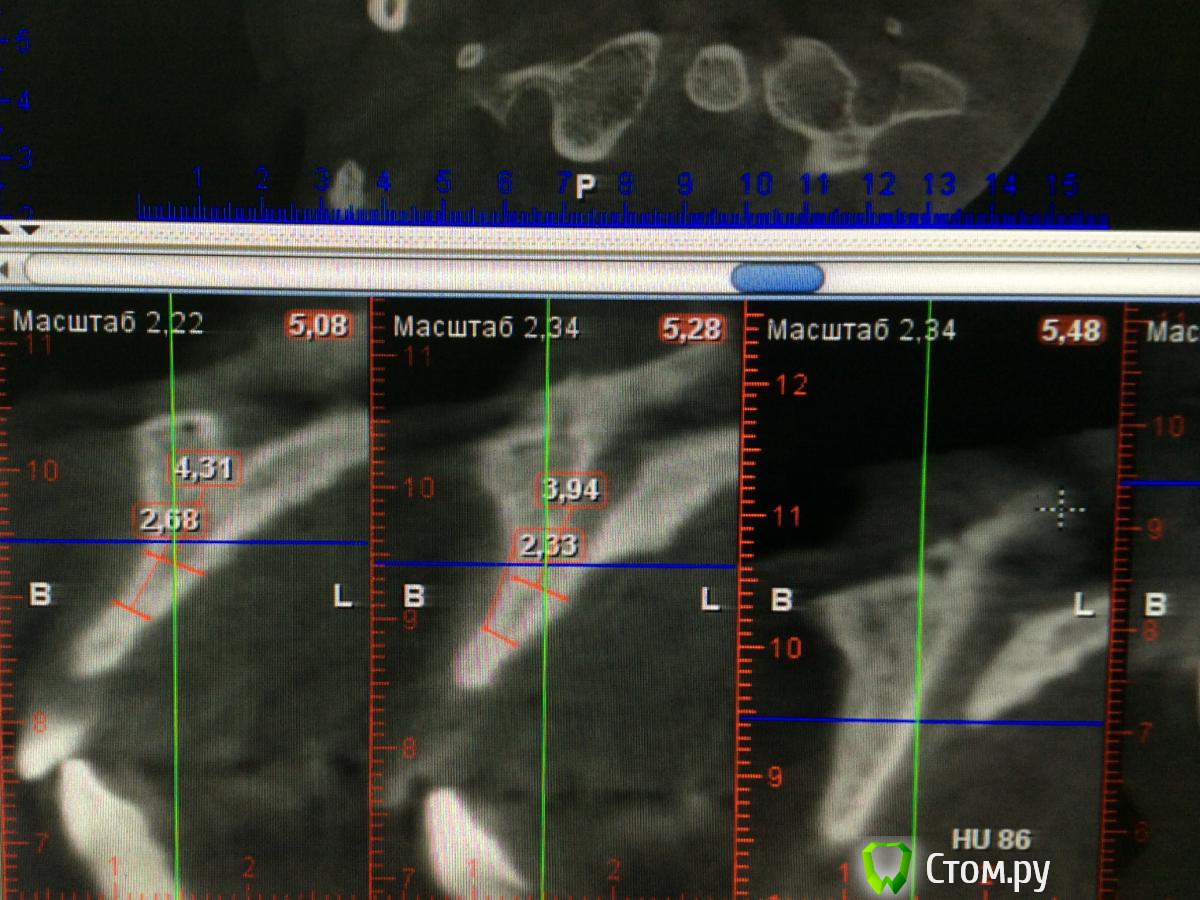Click the white P marker on axial ruler

point(586,185)
